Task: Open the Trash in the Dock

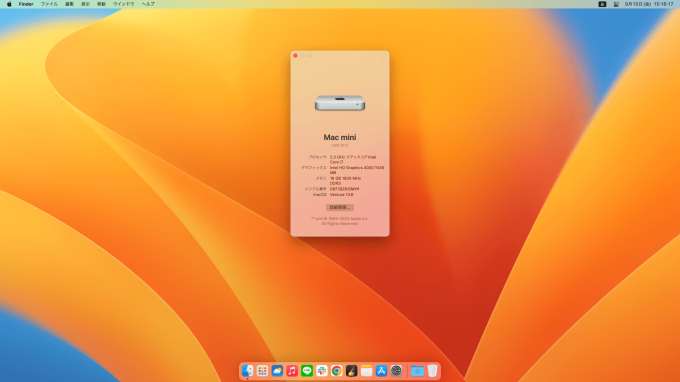Action: 432,371
